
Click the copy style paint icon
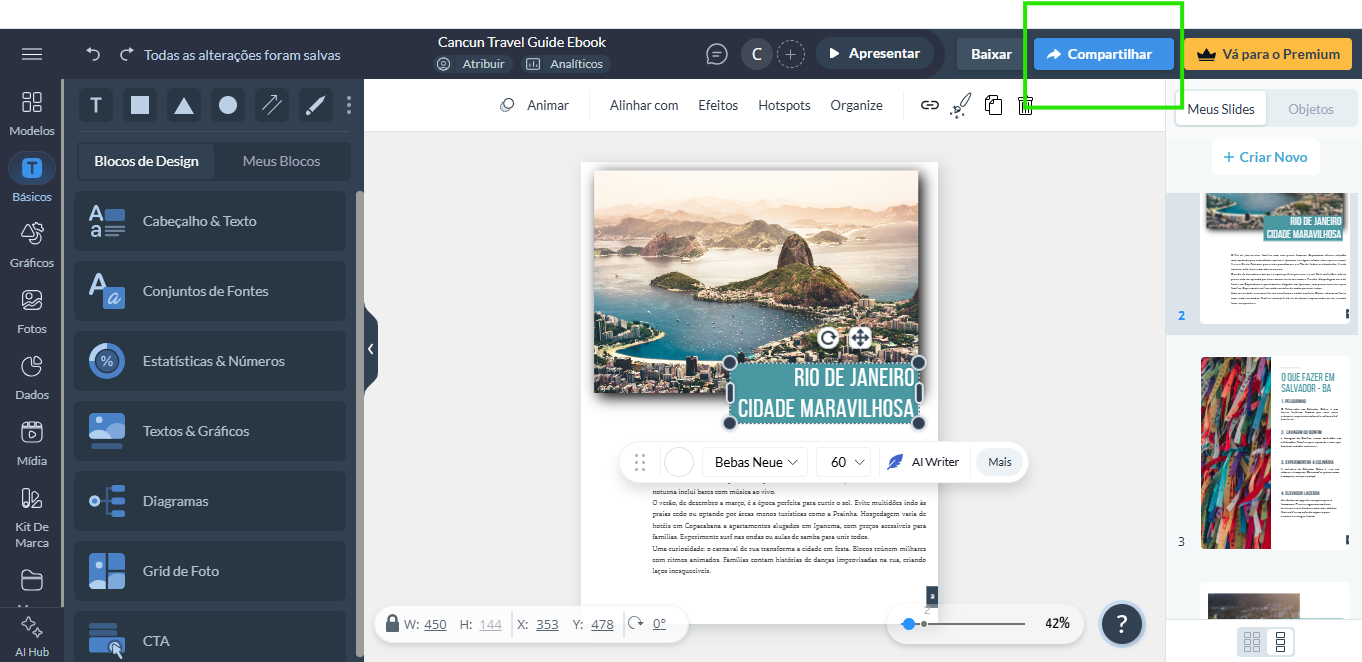(x=960, y=105)
